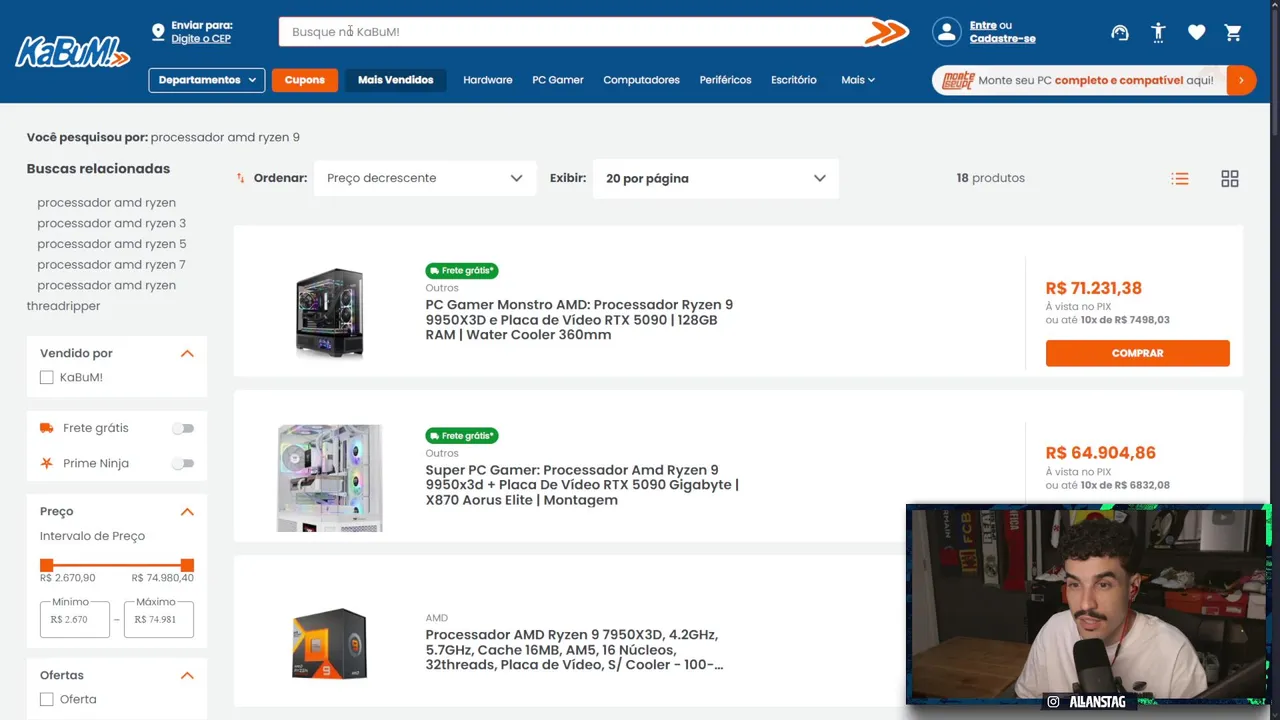1280x720 pixels.
Task: Check the Oferta checkbox
Action: click(46, 699)
